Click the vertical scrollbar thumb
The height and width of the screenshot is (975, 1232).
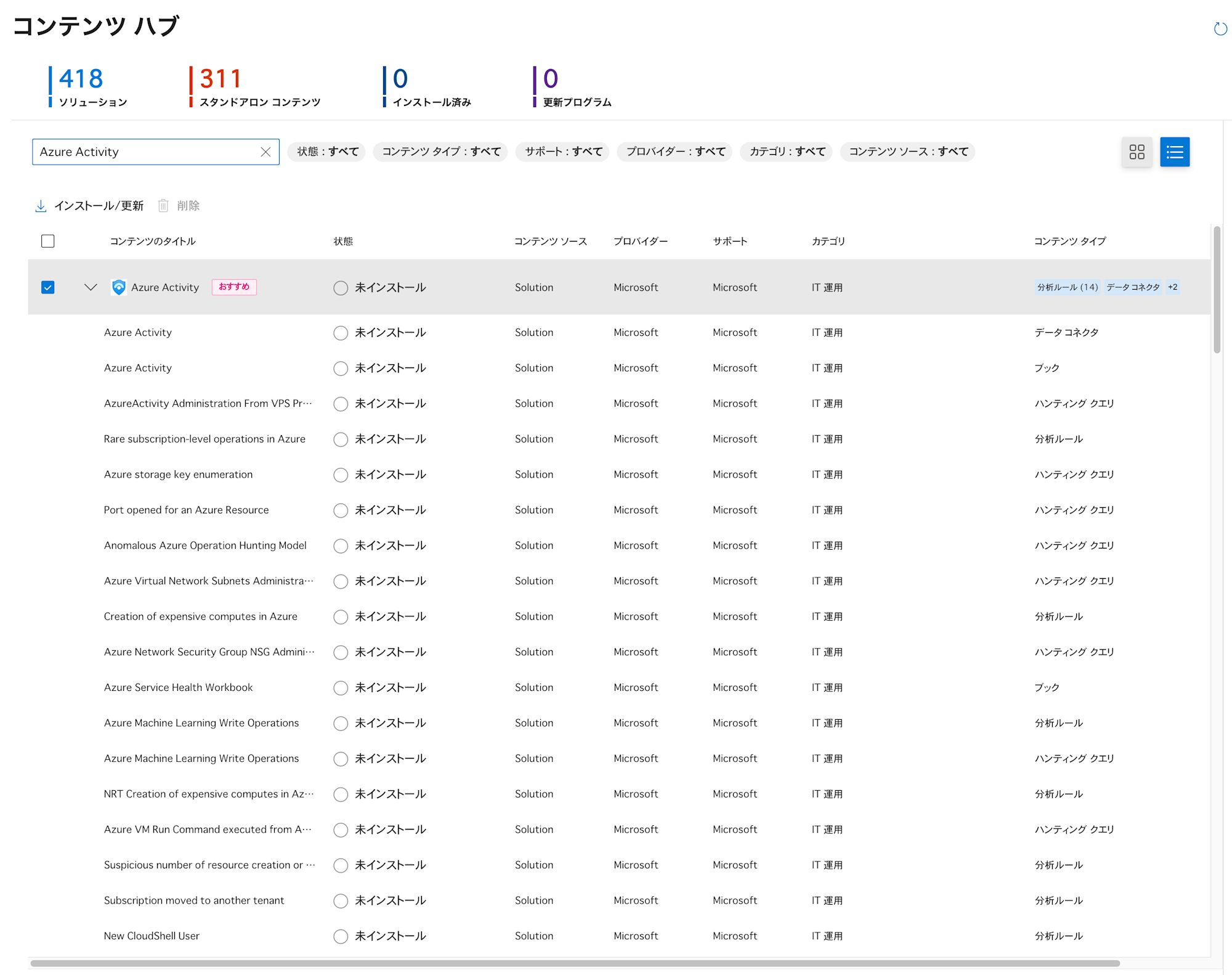pos(1217,290)
